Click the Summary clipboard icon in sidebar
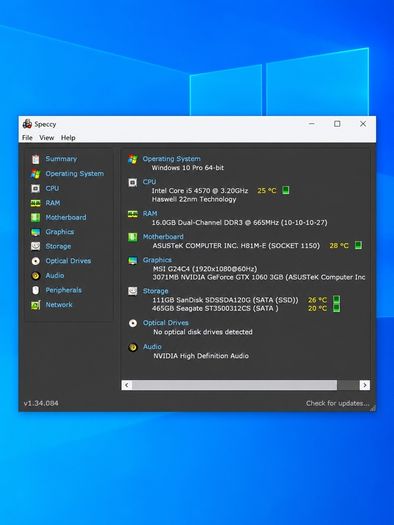394x525 pixels. (x=35, y=159)
